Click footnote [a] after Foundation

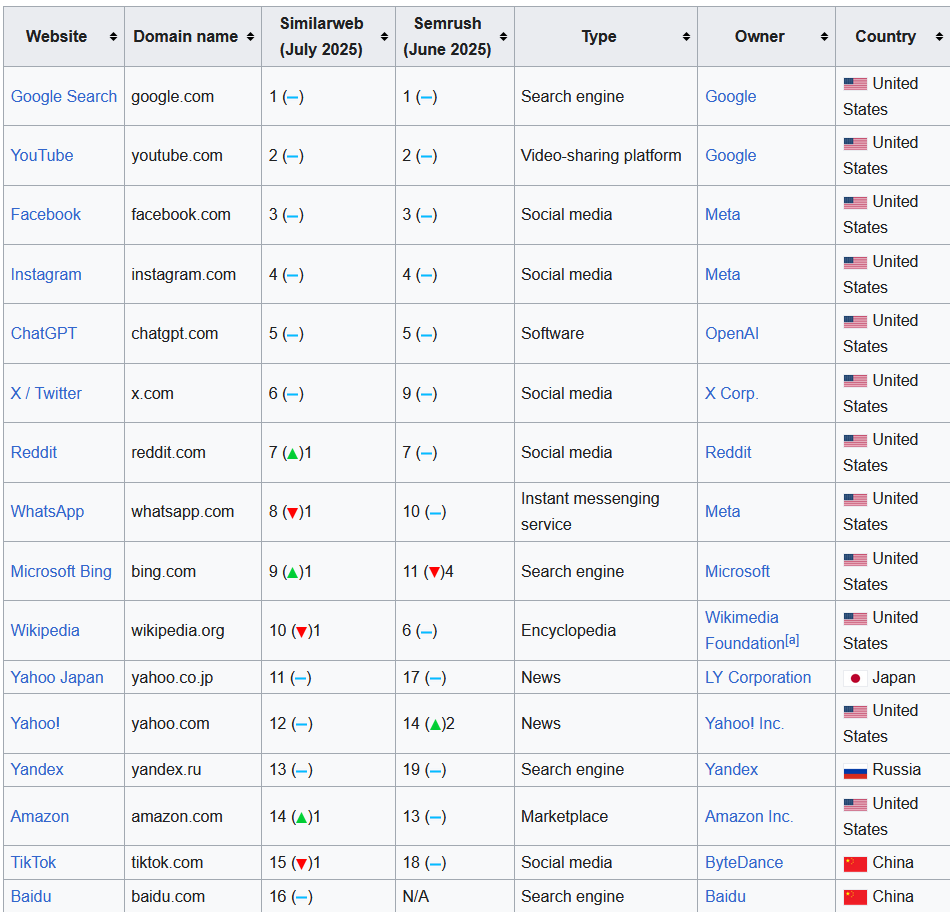(x=792, y=640)
